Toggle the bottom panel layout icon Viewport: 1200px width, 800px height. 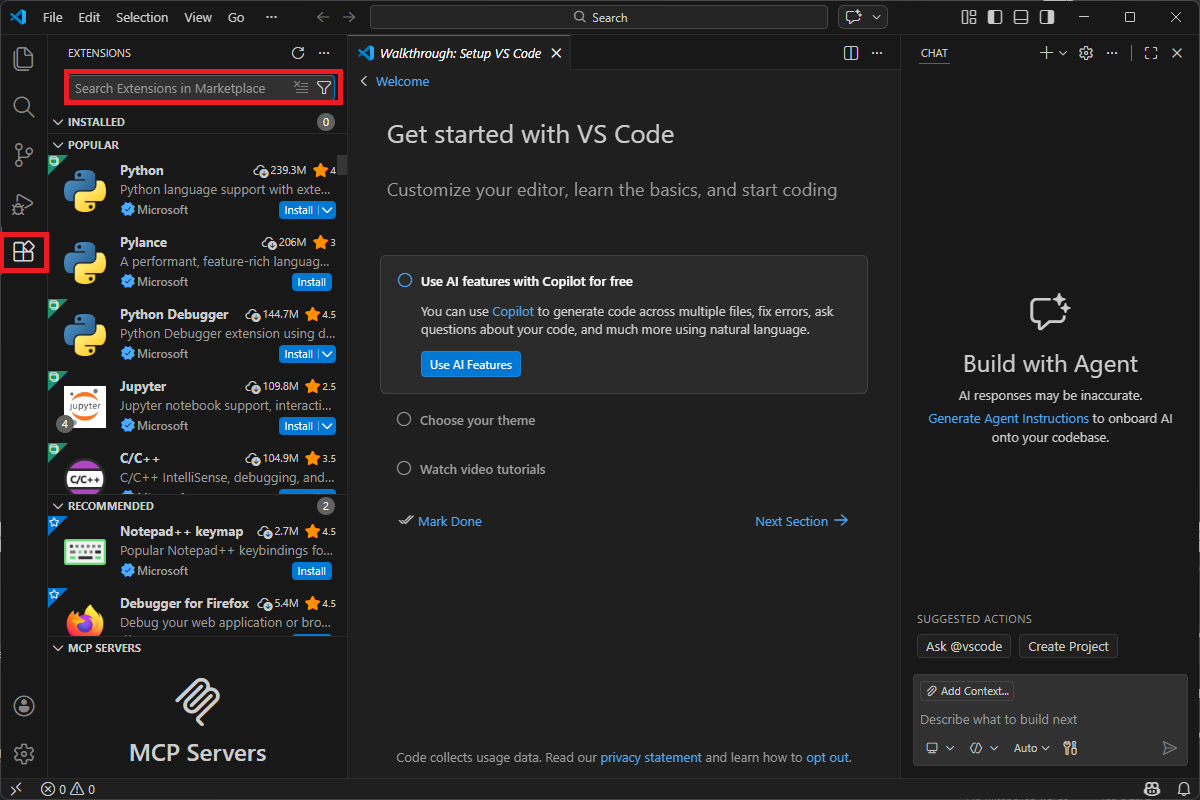(1021, 17)
